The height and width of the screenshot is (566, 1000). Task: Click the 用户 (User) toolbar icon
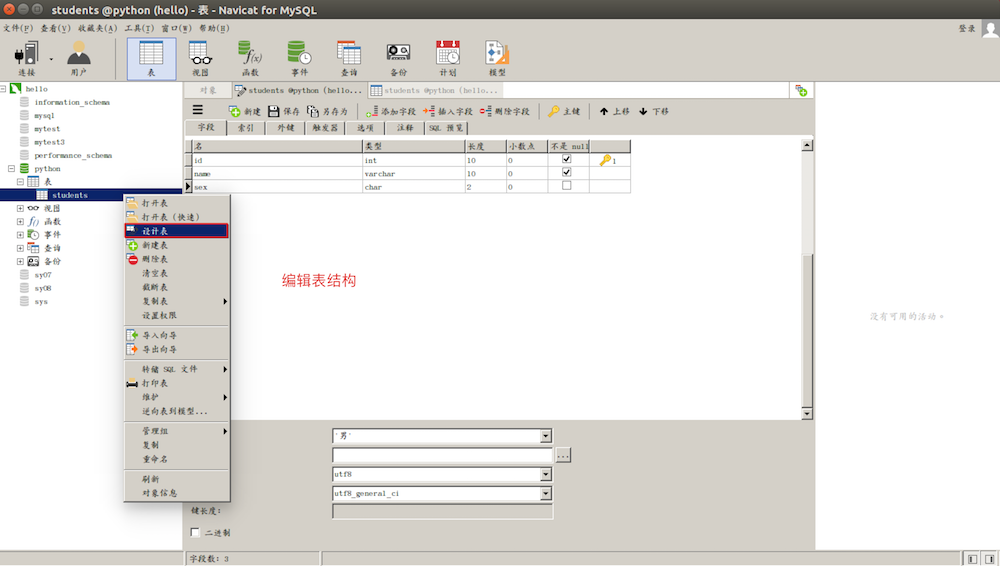pyautogui.click(x=79, y=58)
